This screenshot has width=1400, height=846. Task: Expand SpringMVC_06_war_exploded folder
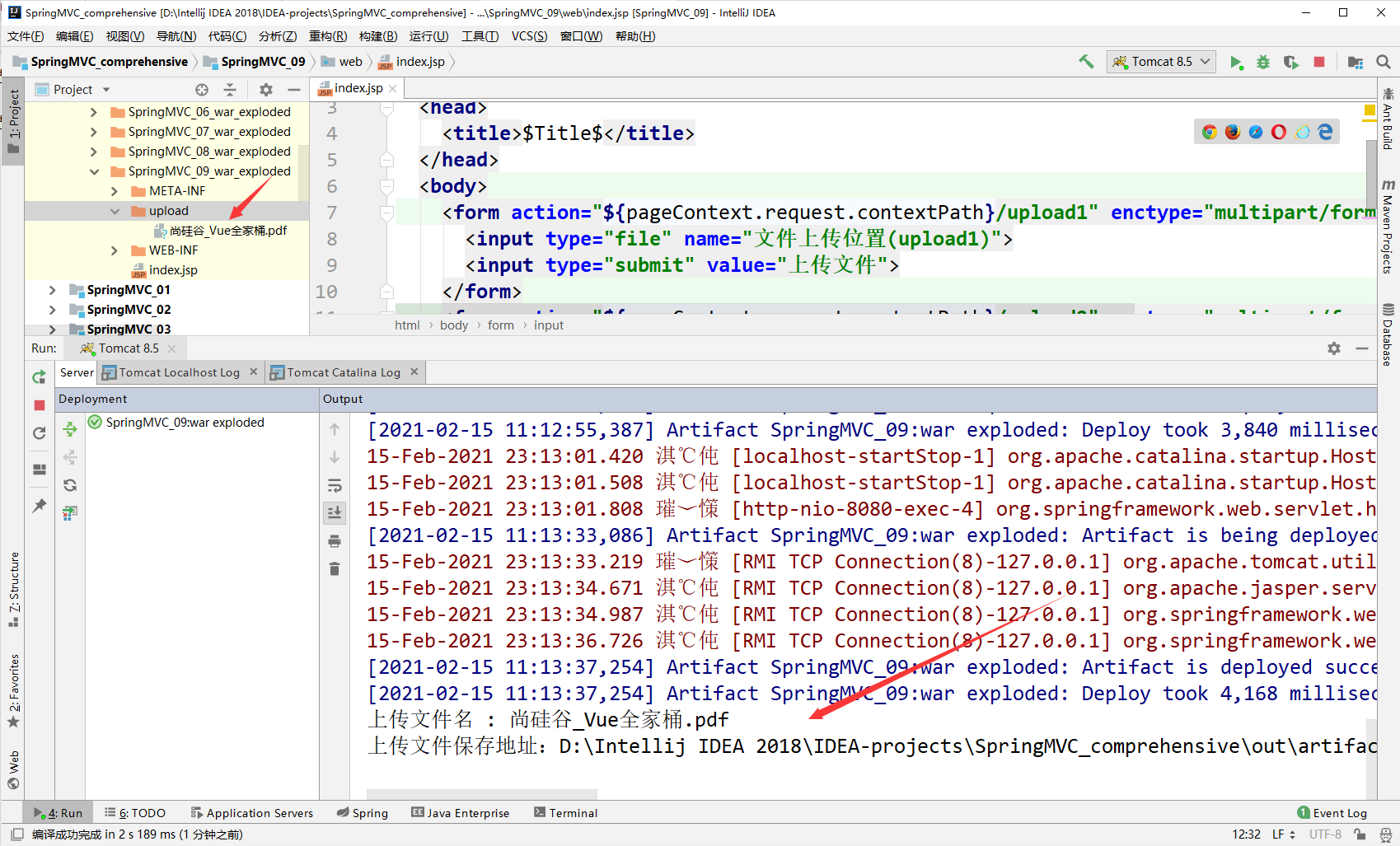point(93,112)
